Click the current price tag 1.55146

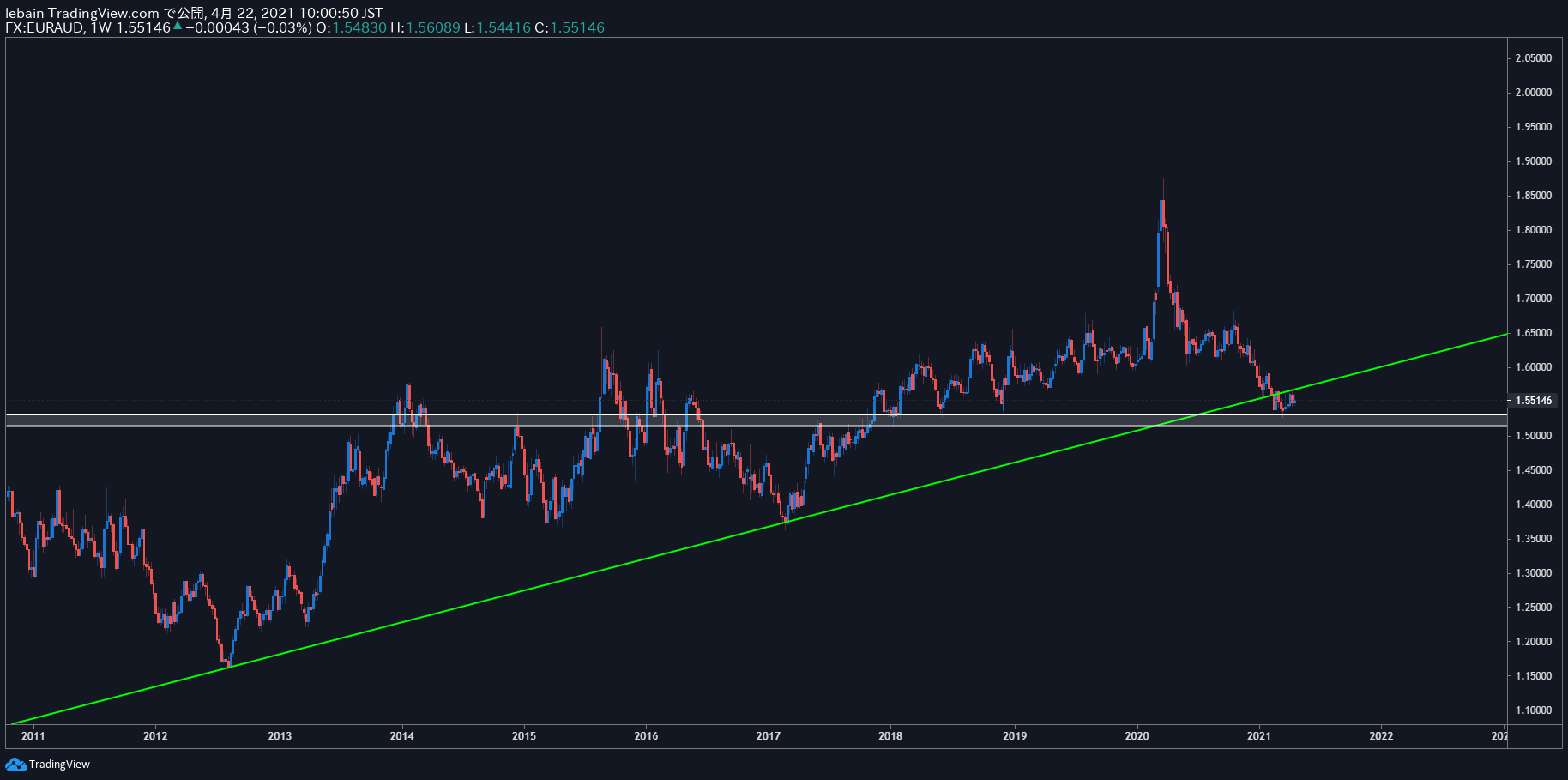pos(1533,401)
